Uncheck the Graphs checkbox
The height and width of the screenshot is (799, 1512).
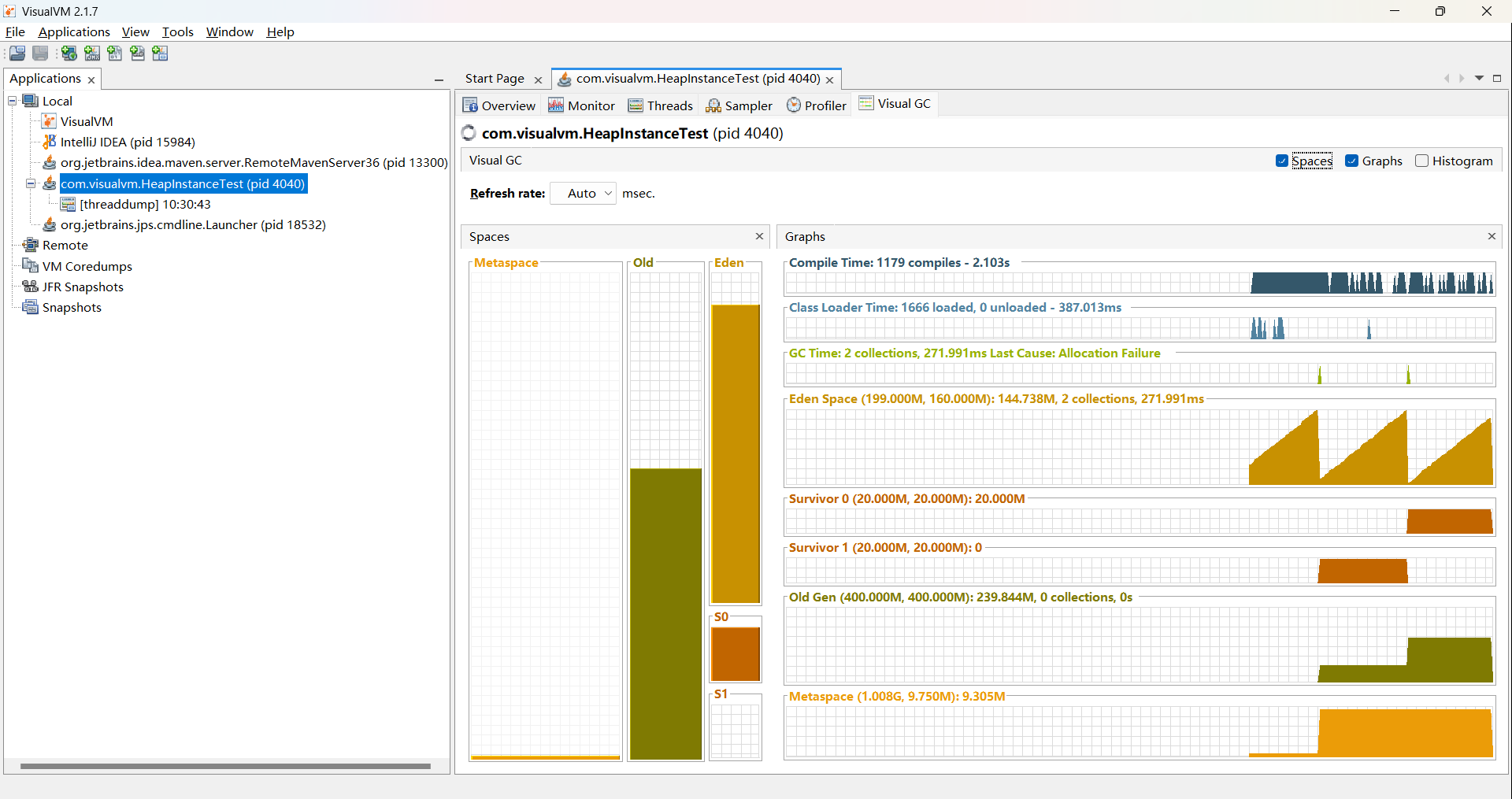1352,161
